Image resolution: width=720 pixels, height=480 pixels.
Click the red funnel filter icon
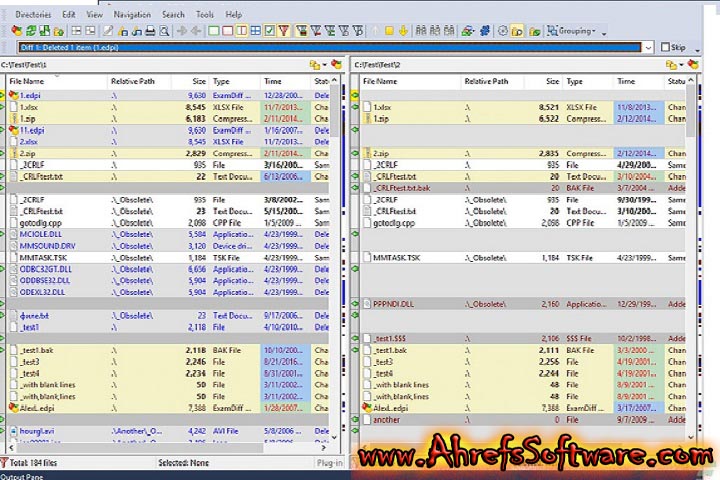point(284,31)
